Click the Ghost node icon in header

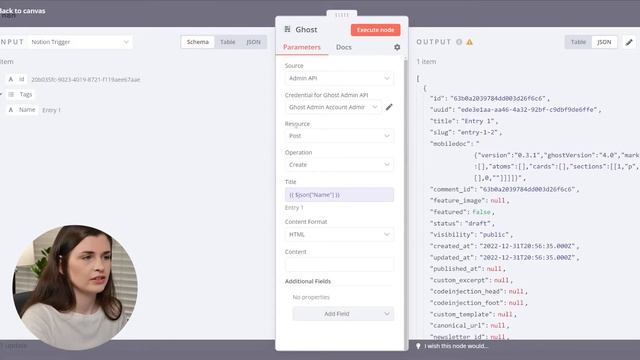pyautogui.click(x=287, y=29)
